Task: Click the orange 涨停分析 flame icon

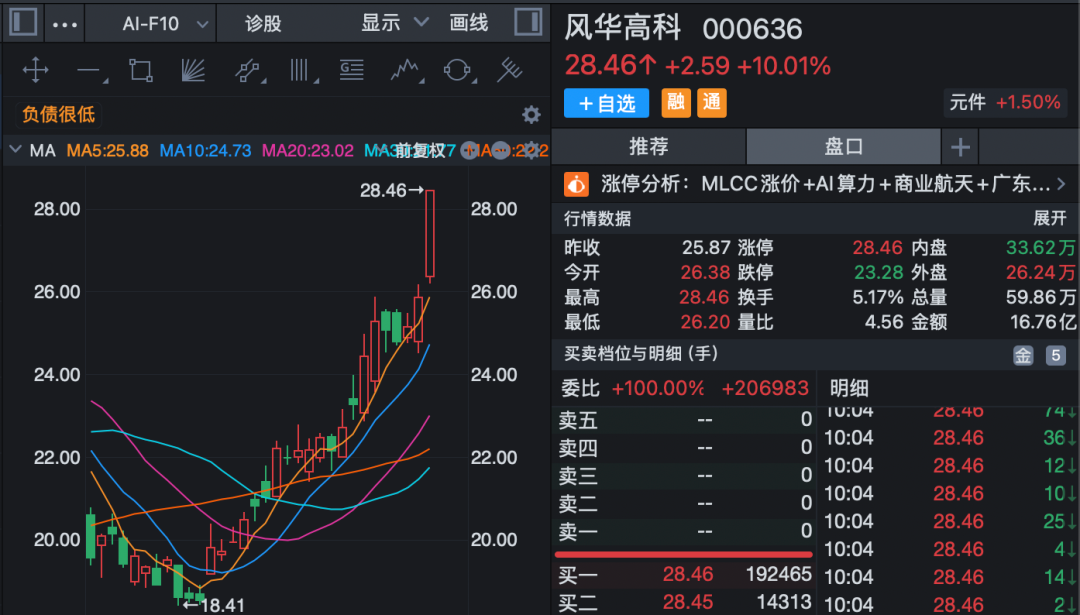Action: coord(576,184)
